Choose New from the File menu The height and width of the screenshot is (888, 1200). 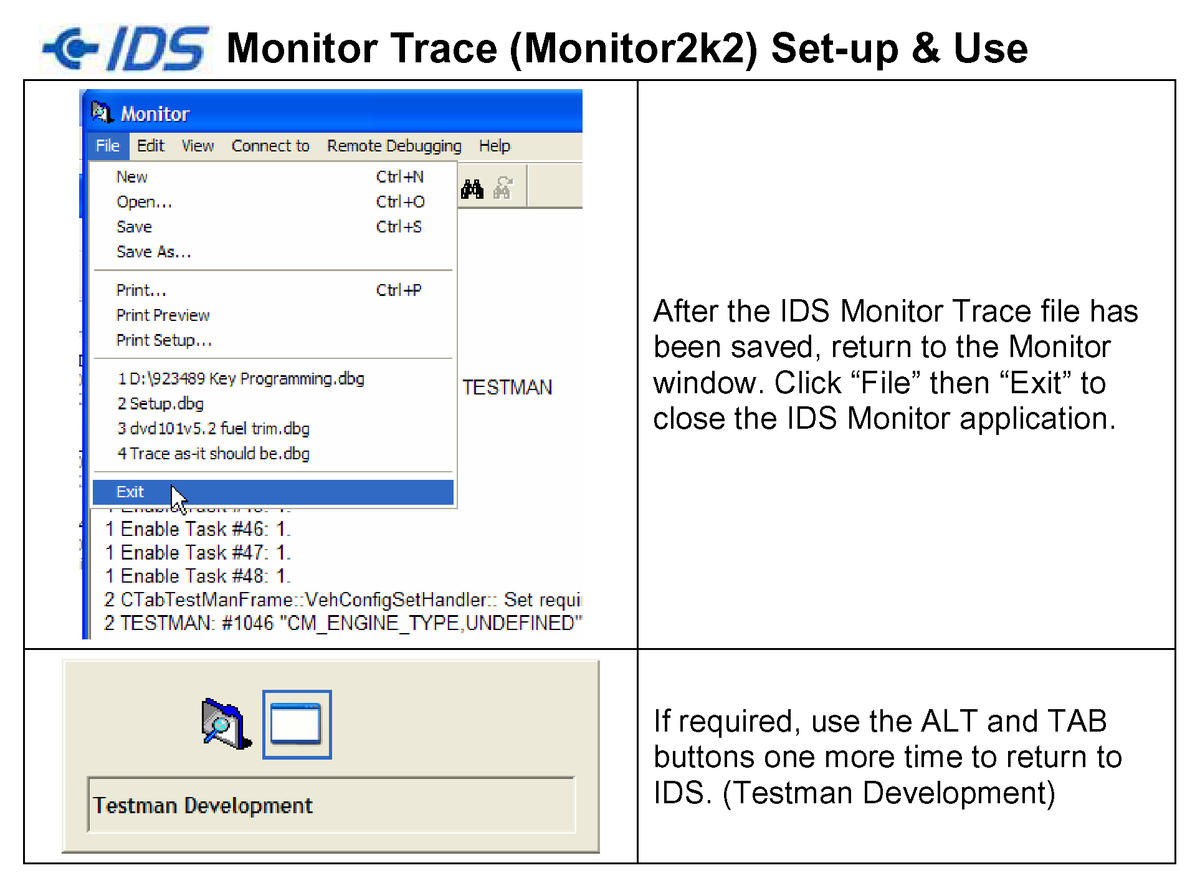coord(273,177)
